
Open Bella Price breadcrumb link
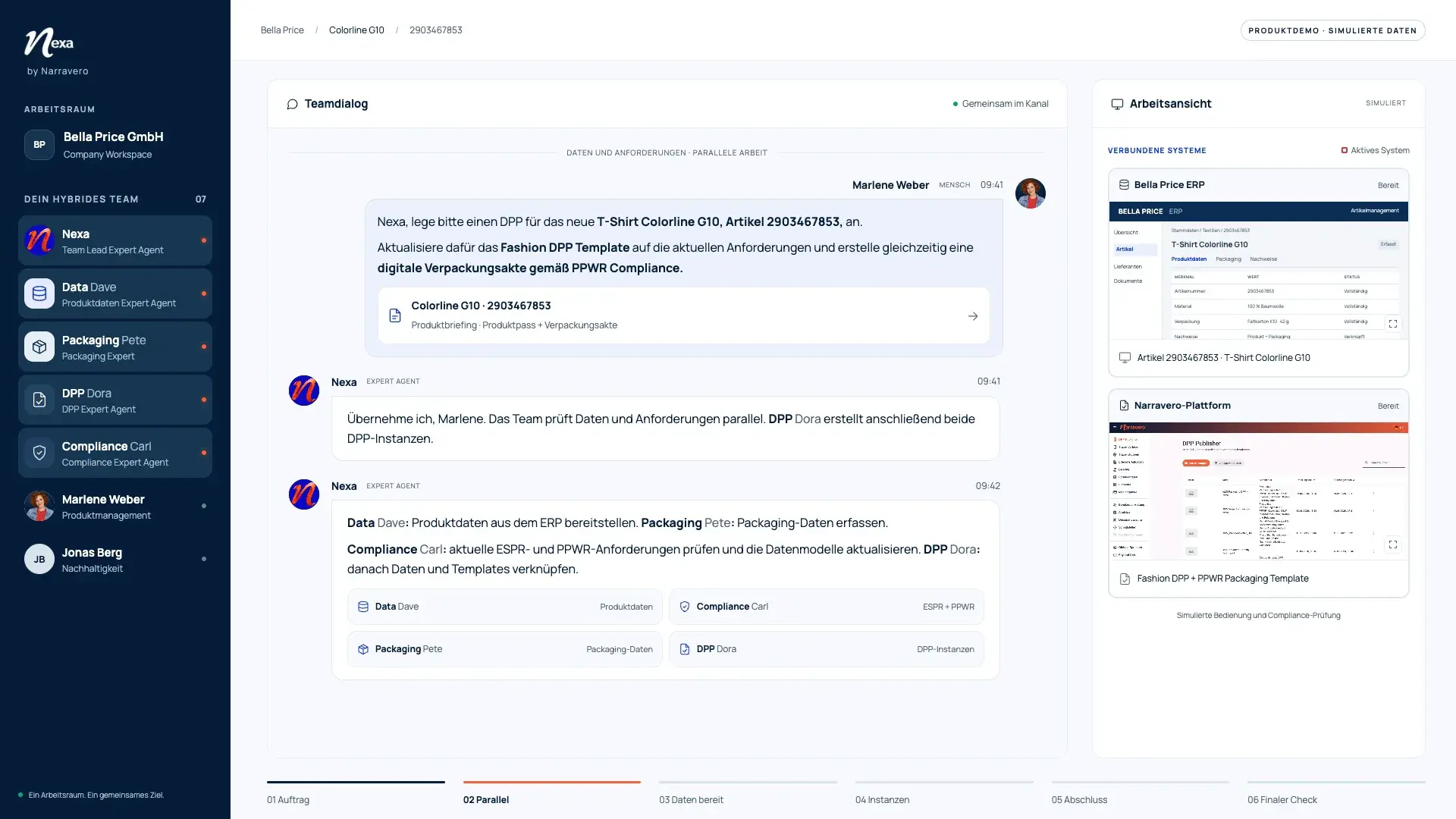tap(282, 30)
